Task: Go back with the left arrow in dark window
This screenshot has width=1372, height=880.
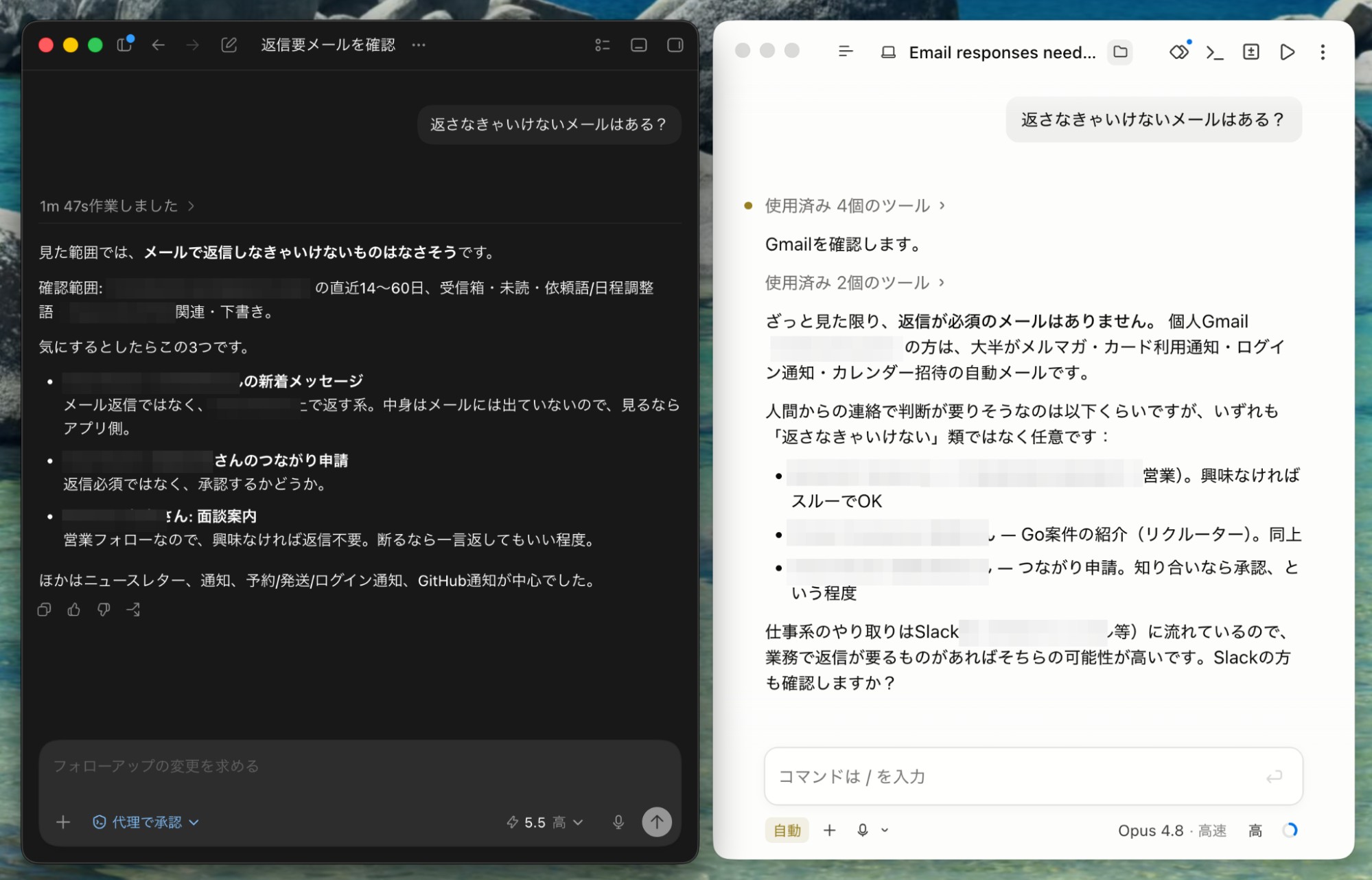Action: (x=159, y=45)
